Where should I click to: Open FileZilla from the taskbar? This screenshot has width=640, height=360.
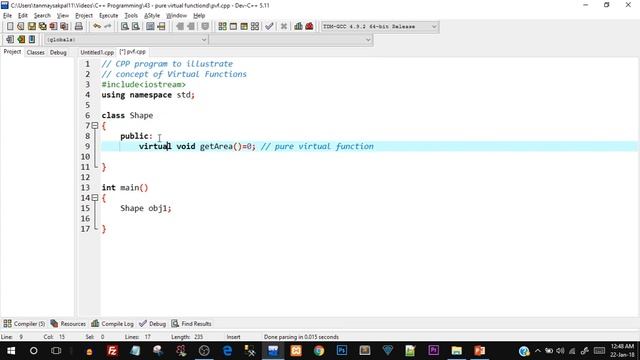[x=112, y=351]
